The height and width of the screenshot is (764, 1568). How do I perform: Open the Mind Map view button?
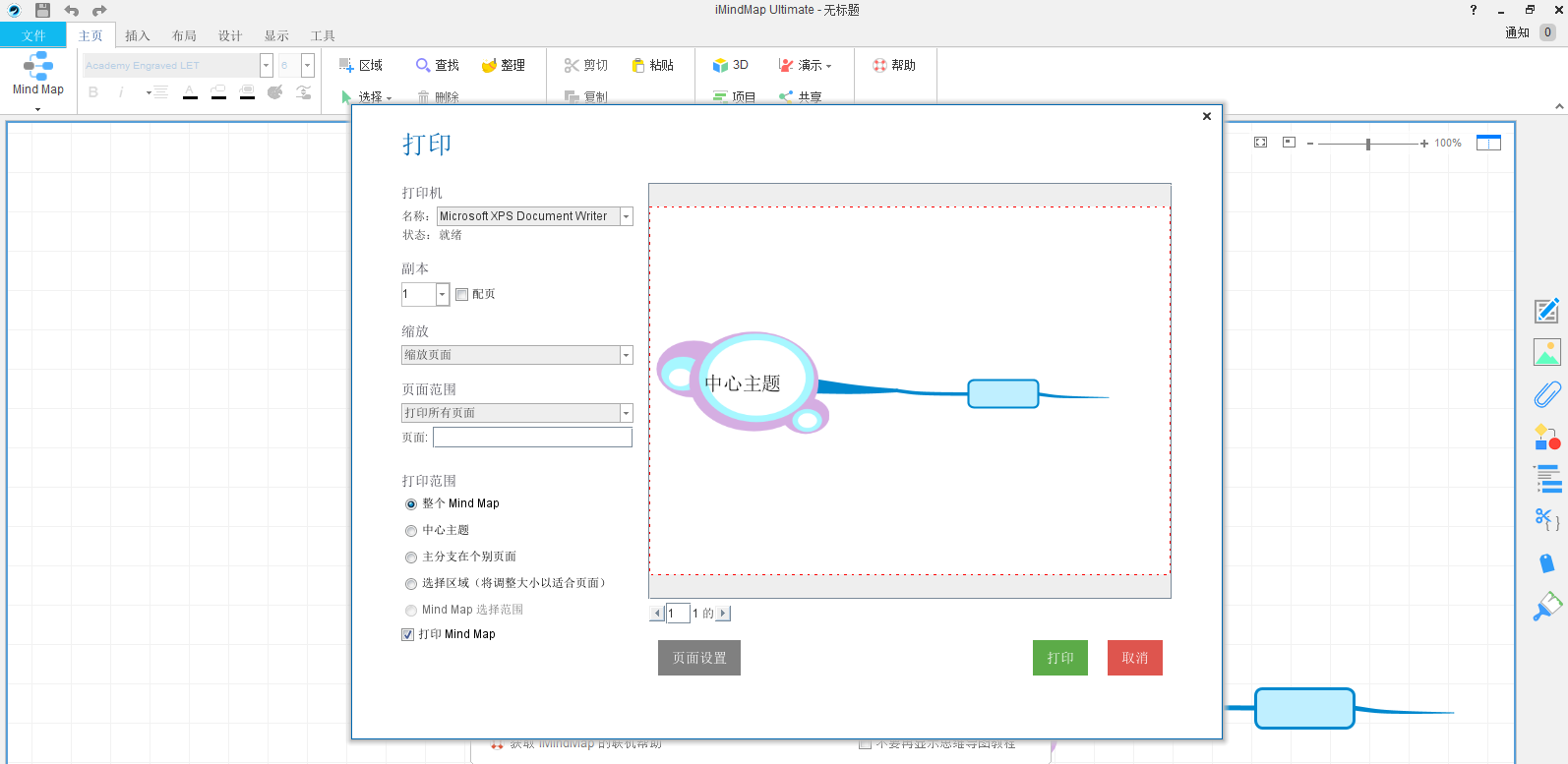pyautogui.click(x=38, y=73)
